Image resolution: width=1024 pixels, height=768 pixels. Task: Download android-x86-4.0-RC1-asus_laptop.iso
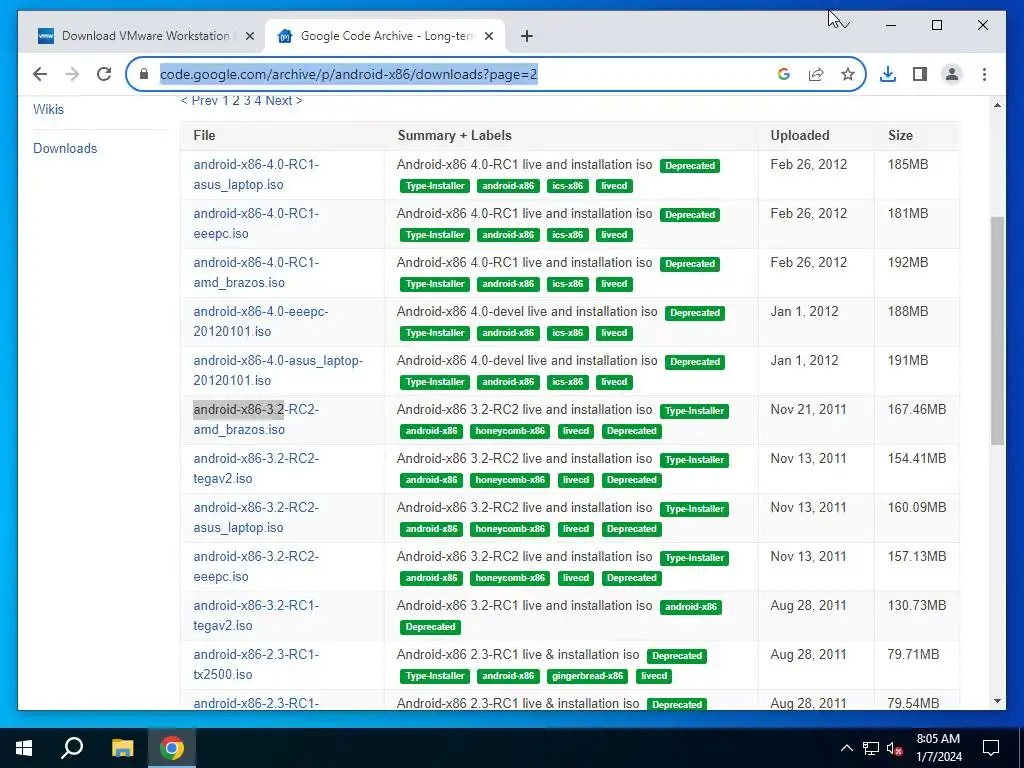coord(256,174)
